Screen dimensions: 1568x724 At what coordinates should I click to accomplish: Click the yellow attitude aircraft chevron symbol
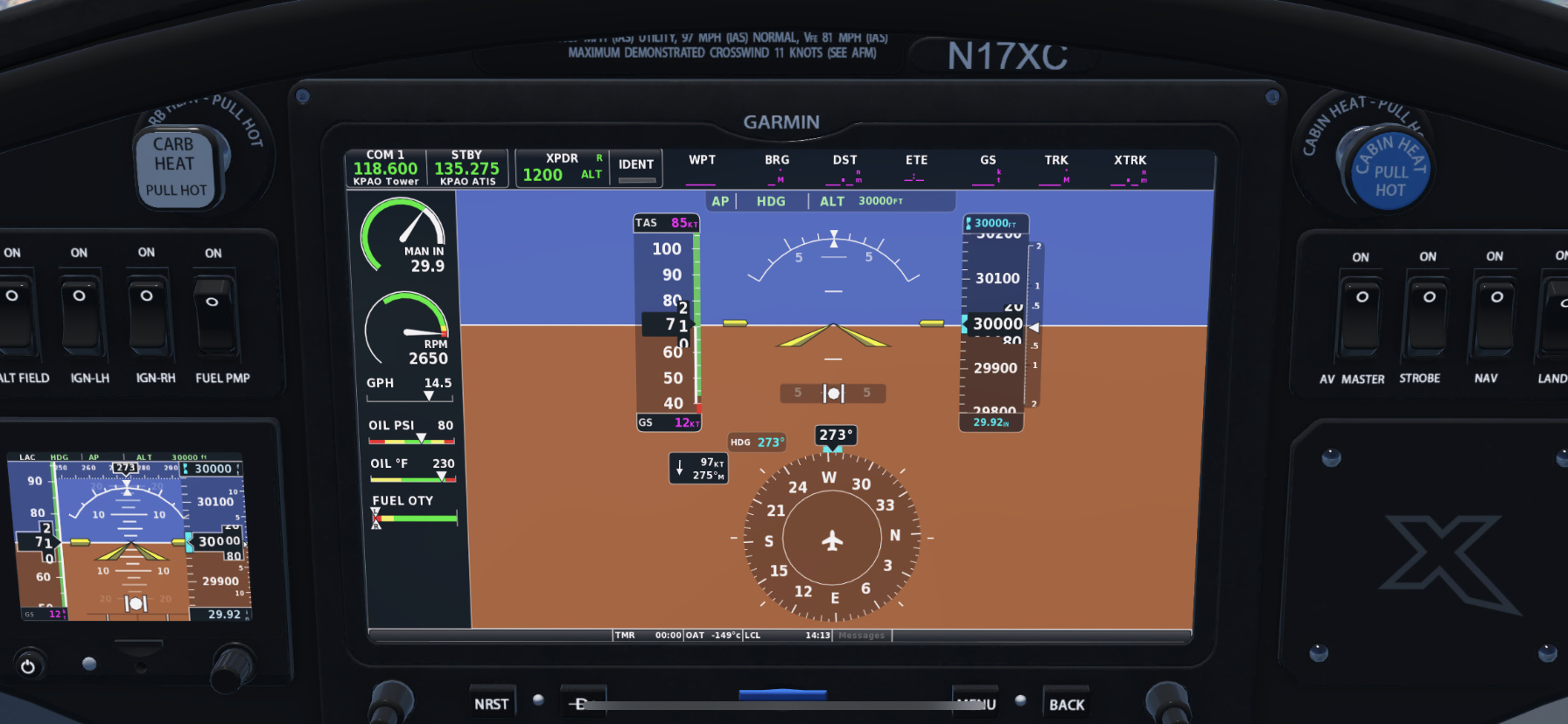pos(833,336)
